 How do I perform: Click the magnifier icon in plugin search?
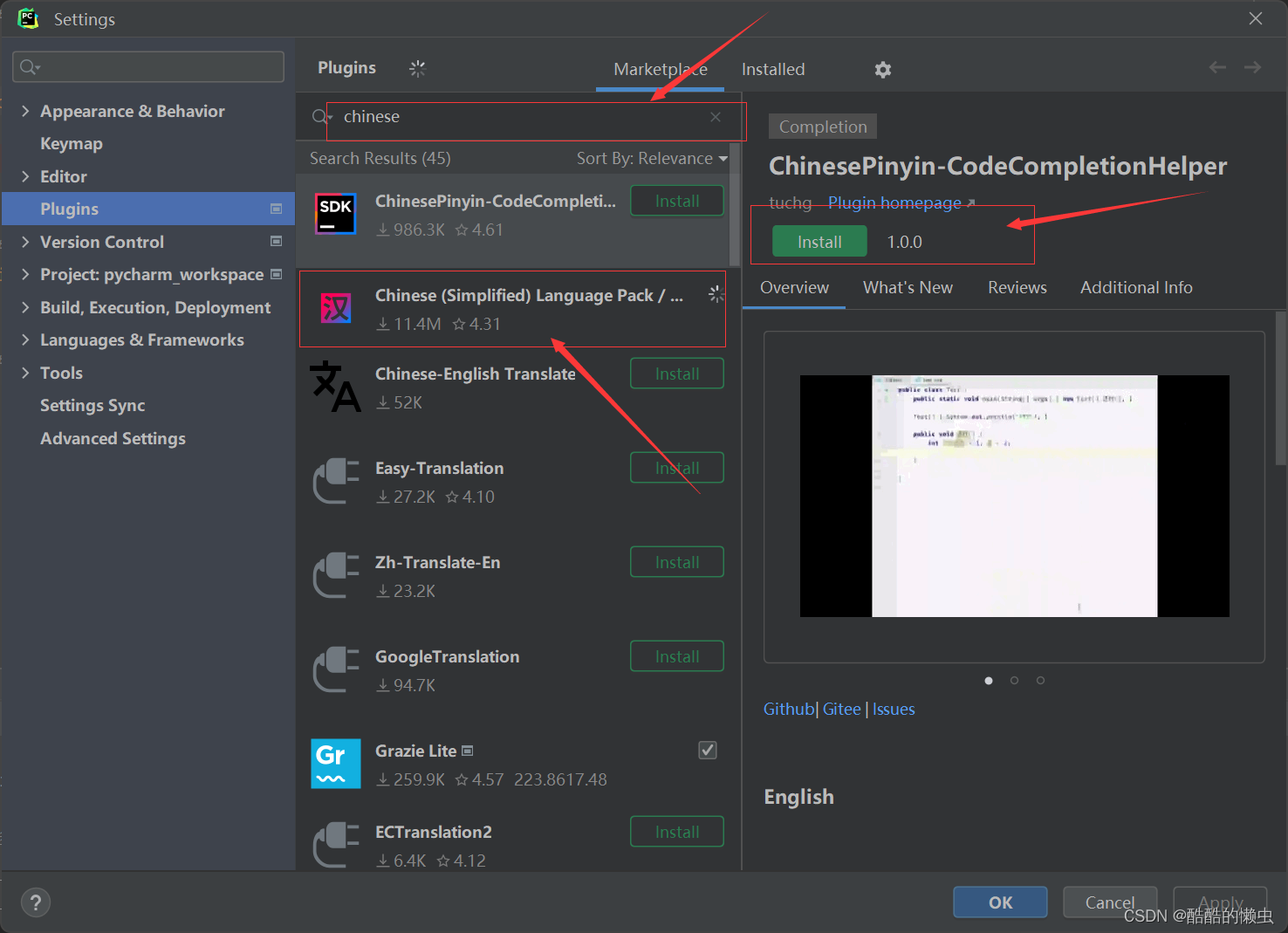319,116
